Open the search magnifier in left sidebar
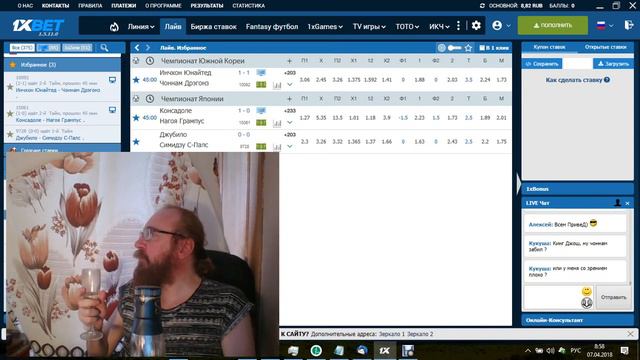The width and height of the screenshot is (640, 360). point(104,48)
